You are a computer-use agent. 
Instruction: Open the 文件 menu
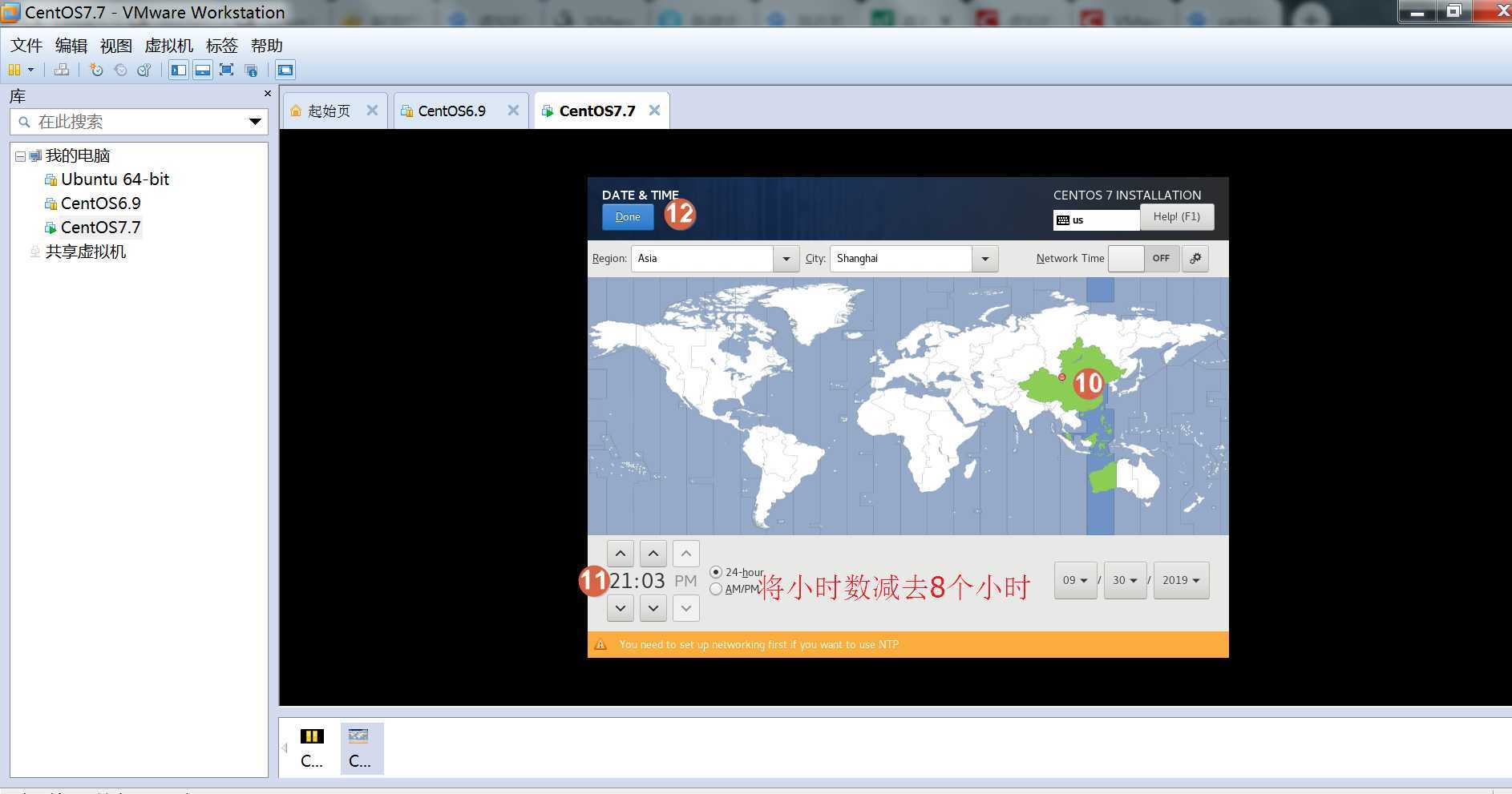[26, 46]
